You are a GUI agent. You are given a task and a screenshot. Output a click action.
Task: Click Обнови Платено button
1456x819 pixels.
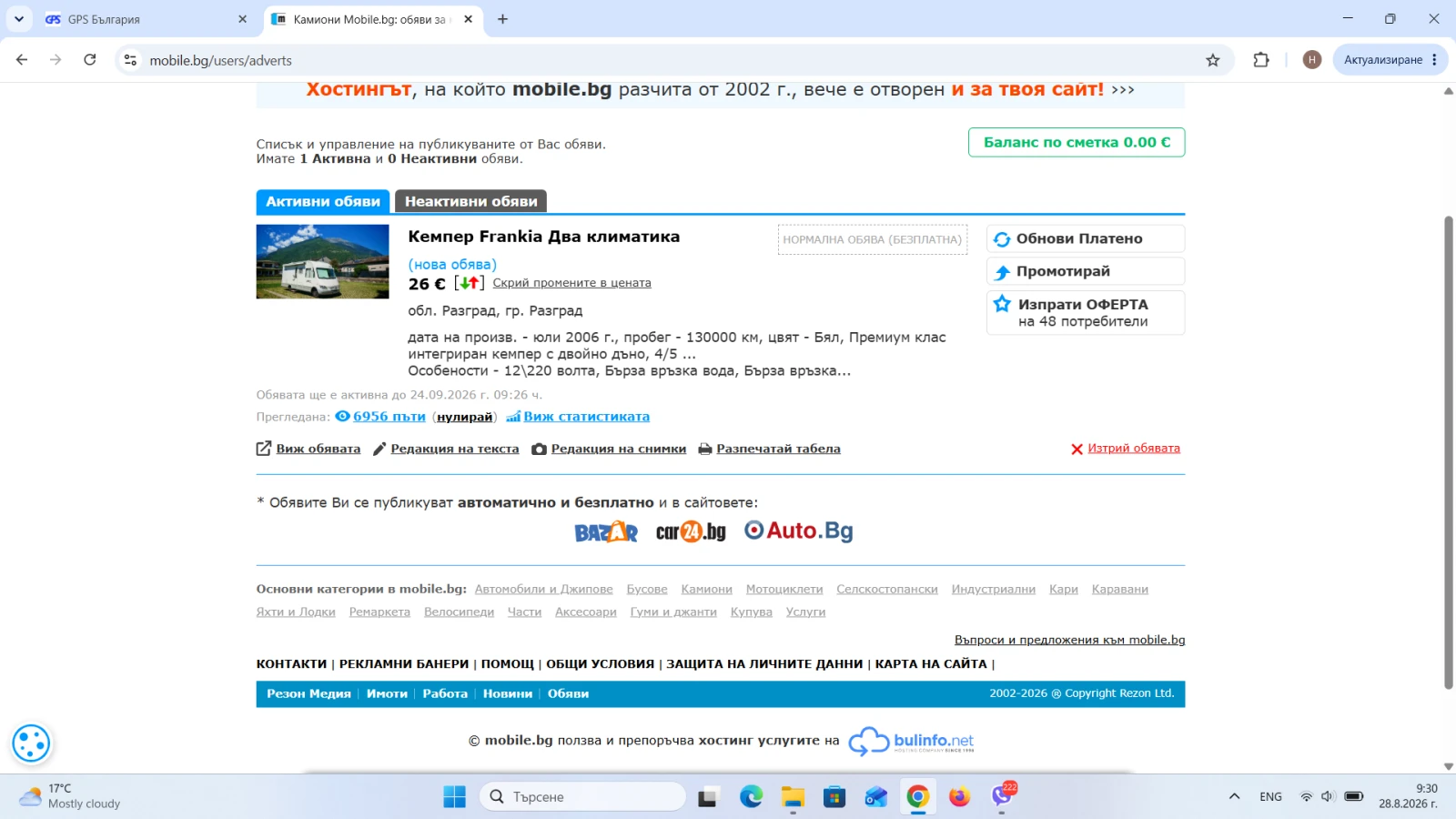[1086, 238]
